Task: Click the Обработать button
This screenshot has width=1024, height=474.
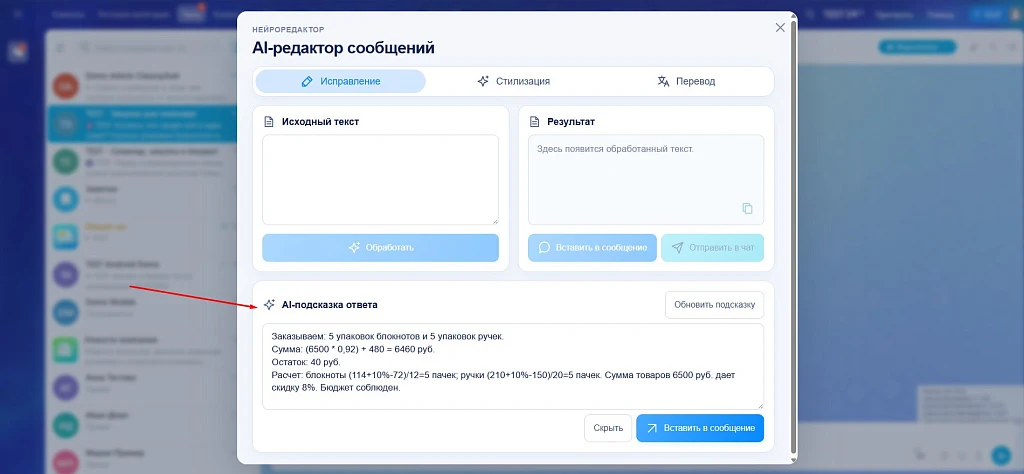Action: (380, 248)
